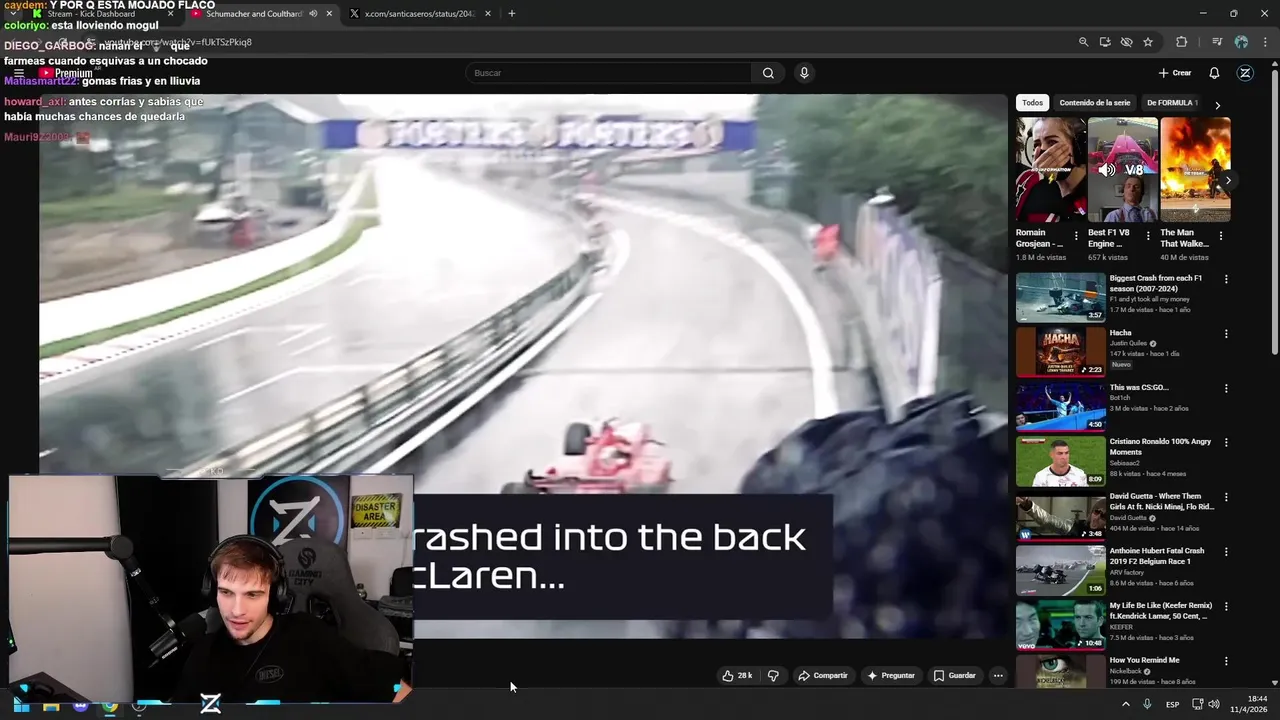Click the ESP language indicator
Screen dimensions: 1280x720
click(1172, 705)
